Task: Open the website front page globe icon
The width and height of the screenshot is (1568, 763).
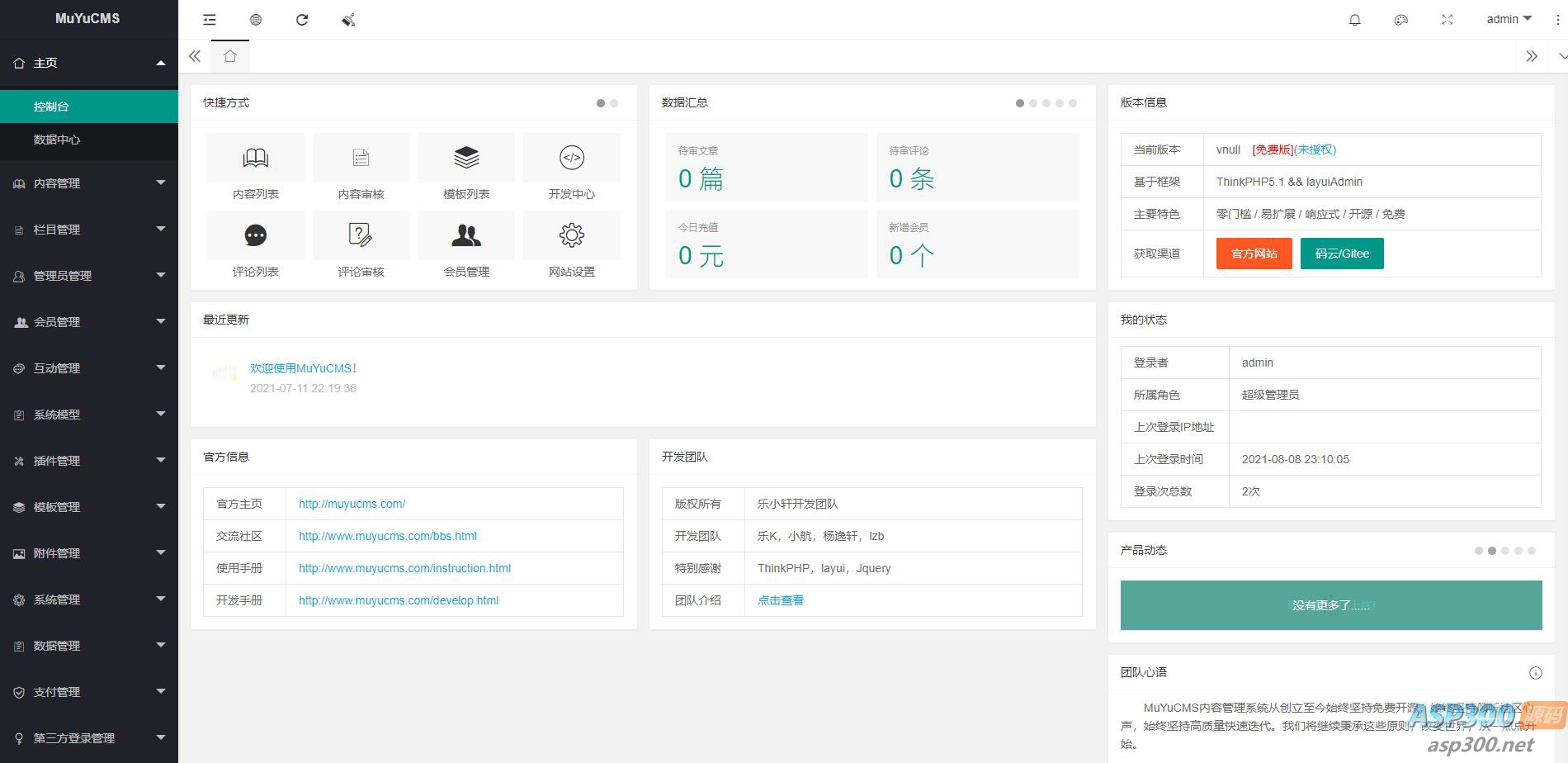Action: (x=256, y=20)
